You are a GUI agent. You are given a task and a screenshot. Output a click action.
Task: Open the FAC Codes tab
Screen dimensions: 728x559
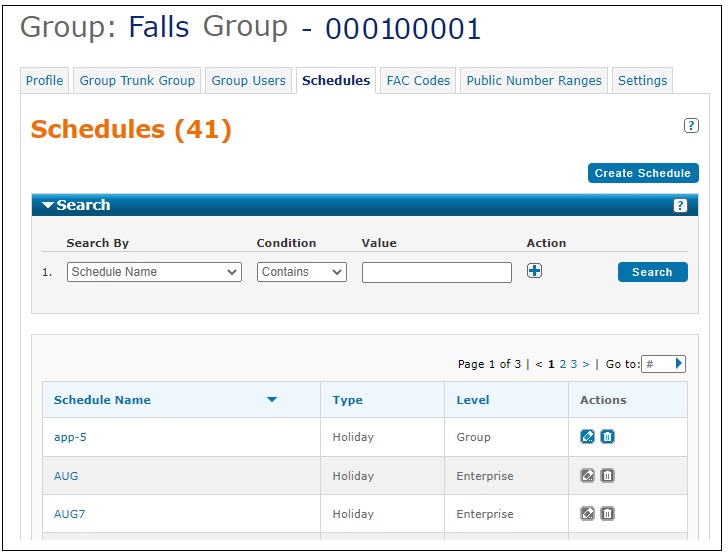(418, 81)
